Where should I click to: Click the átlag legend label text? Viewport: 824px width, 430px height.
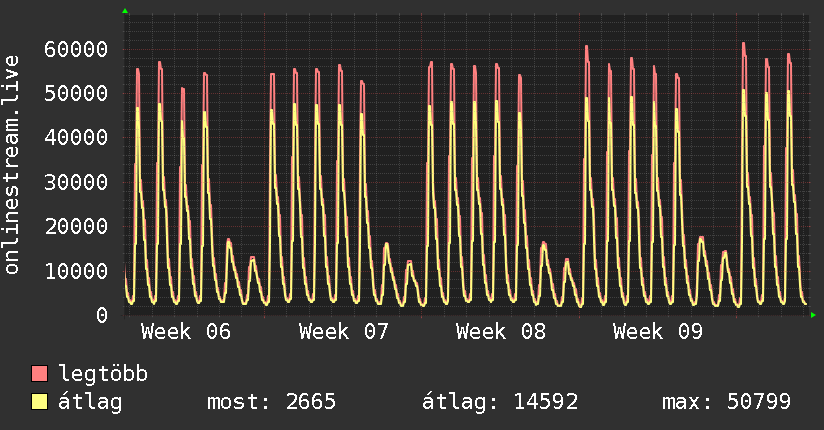coord(89,402)
